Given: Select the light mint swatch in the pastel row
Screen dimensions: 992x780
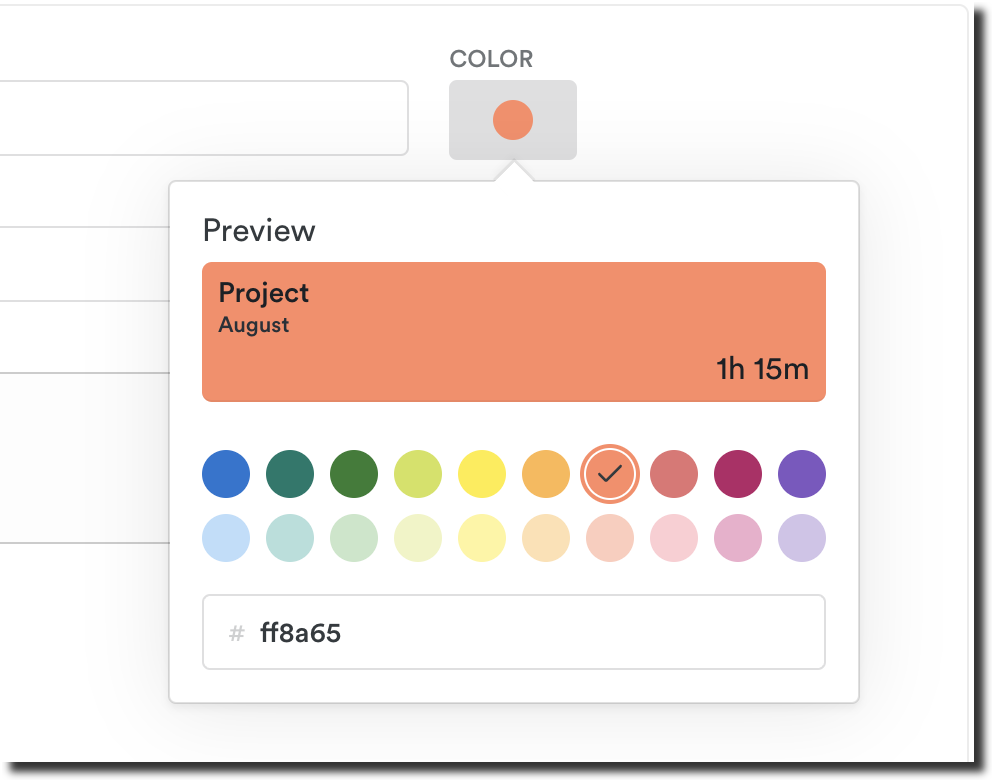Looking at the screenshot, I should pyautogui.click(x=290, y=538).
